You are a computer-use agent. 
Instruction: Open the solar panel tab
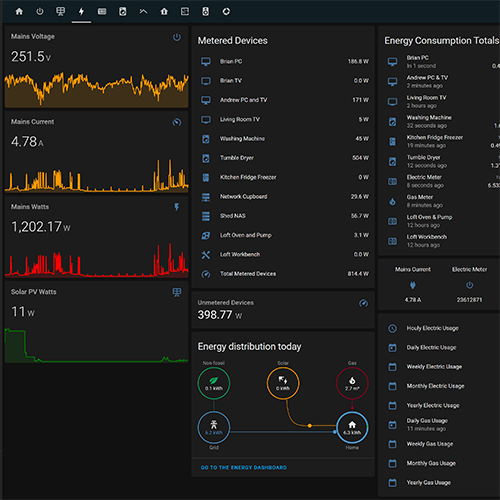[x=60, y=12]
